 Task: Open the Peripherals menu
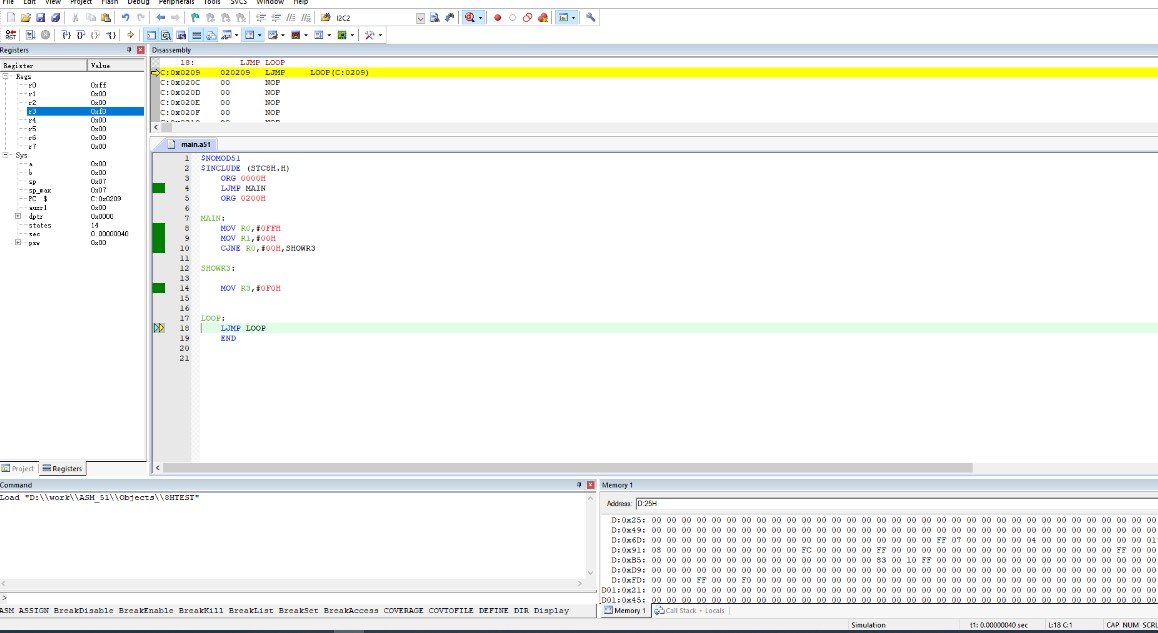click(177, 2)
